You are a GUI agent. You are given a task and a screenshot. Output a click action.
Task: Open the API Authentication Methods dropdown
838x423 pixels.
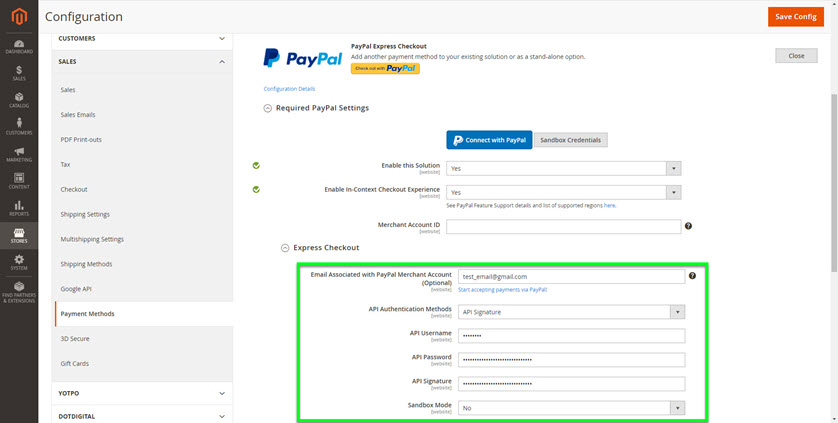[x=571, y=312]
